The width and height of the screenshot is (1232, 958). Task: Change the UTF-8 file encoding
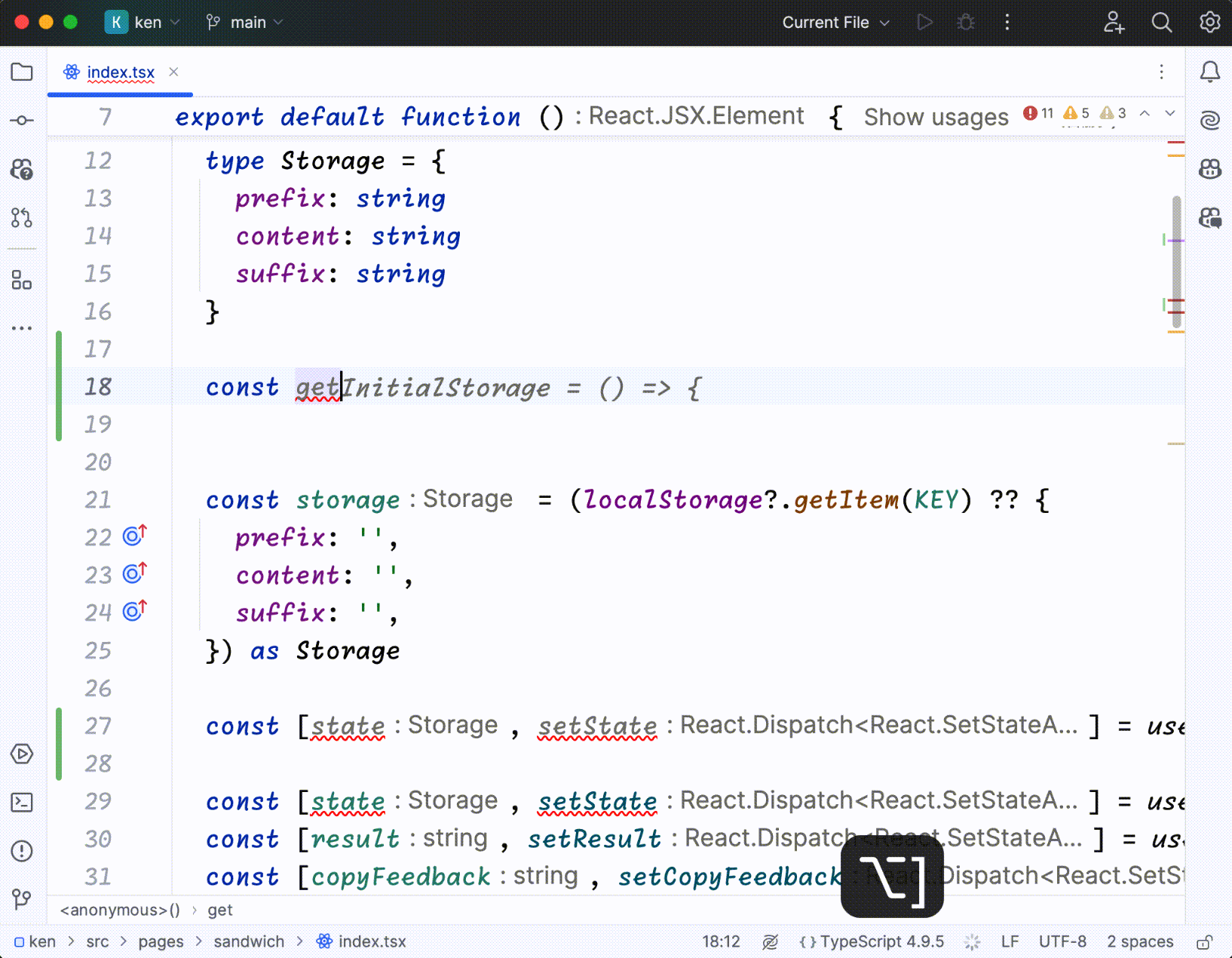tap(1062, 941)
